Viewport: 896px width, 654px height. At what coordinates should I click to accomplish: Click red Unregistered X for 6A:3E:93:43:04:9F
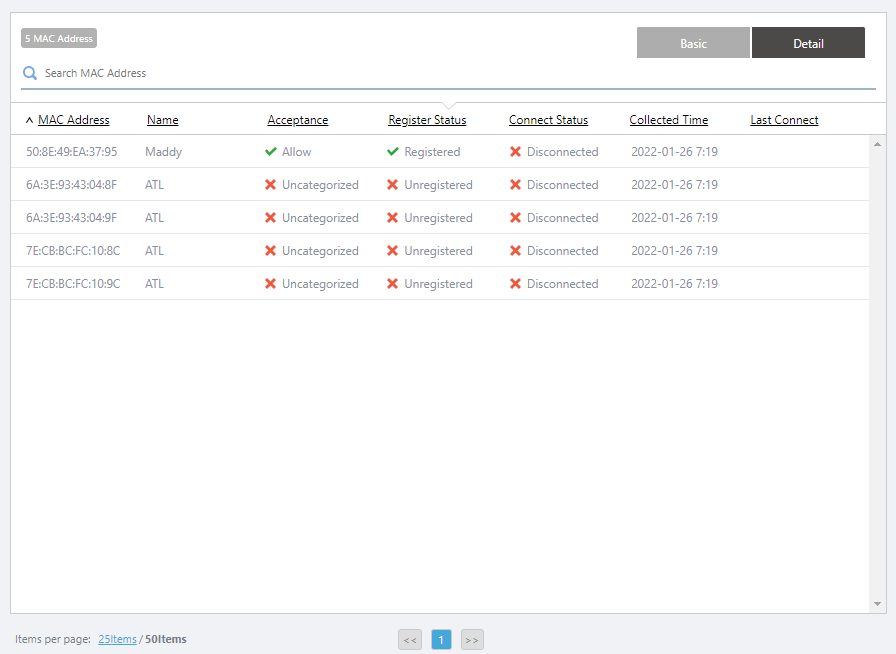coord(393,218)
